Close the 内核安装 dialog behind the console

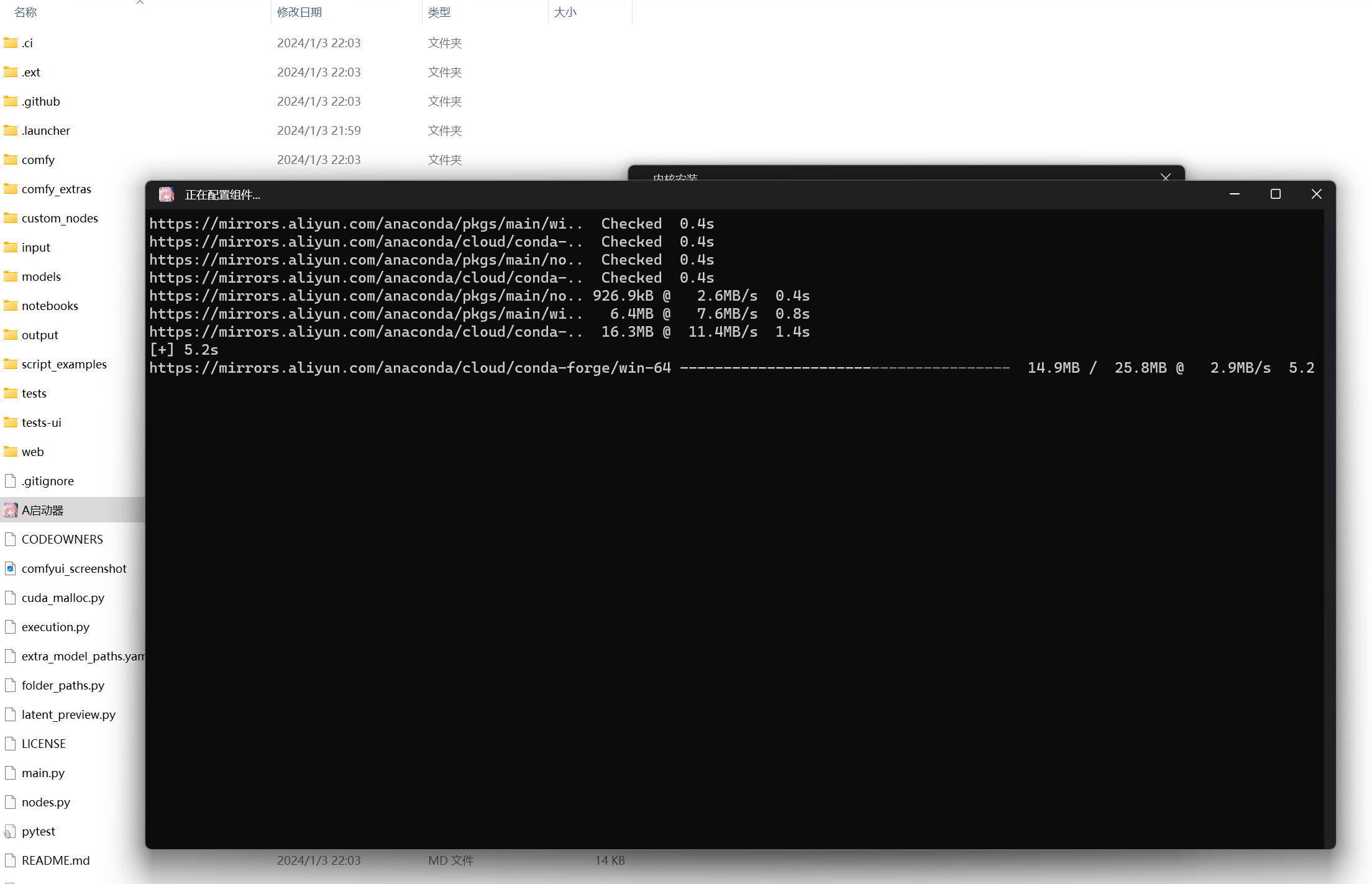click(x=1166, y=177)
